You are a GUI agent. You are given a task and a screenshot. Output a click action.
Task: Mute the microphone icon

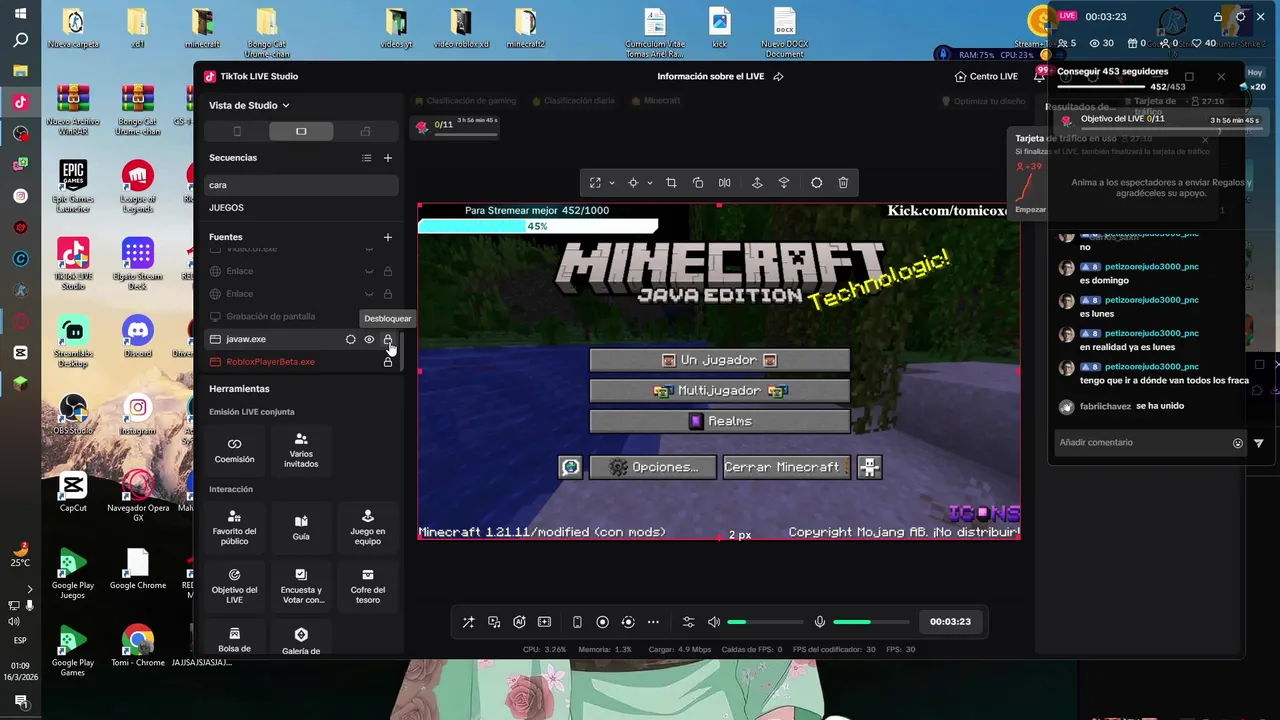tap(820, 622)
